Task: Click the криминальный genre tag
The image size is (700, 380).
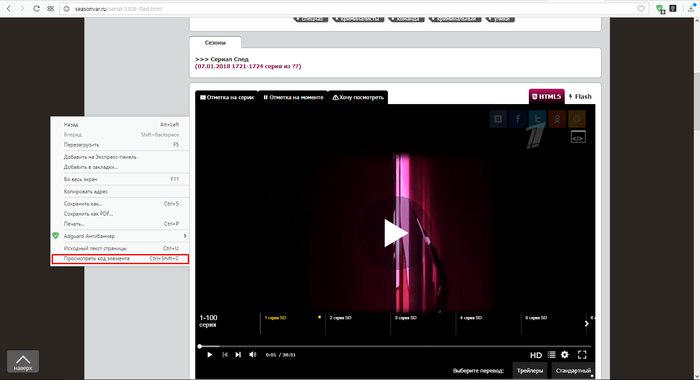Action: [455, 19]
